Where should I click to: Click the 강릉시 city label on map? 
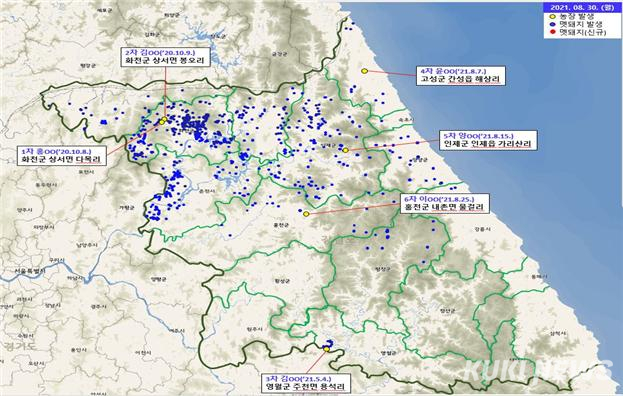coord(482,229)
